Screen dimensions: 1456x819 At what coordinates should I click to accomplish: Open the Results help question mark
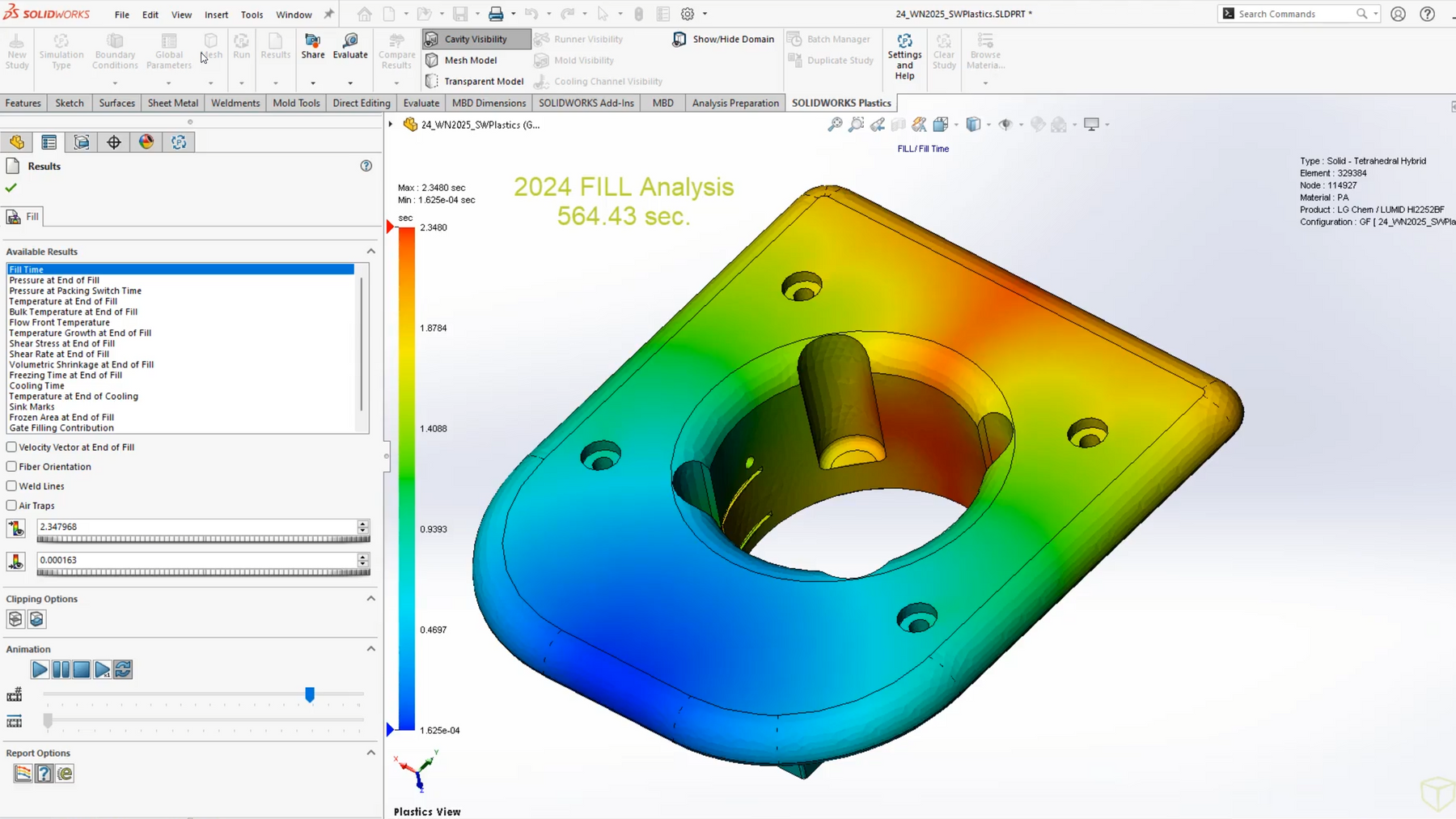(x=366, y=166)
